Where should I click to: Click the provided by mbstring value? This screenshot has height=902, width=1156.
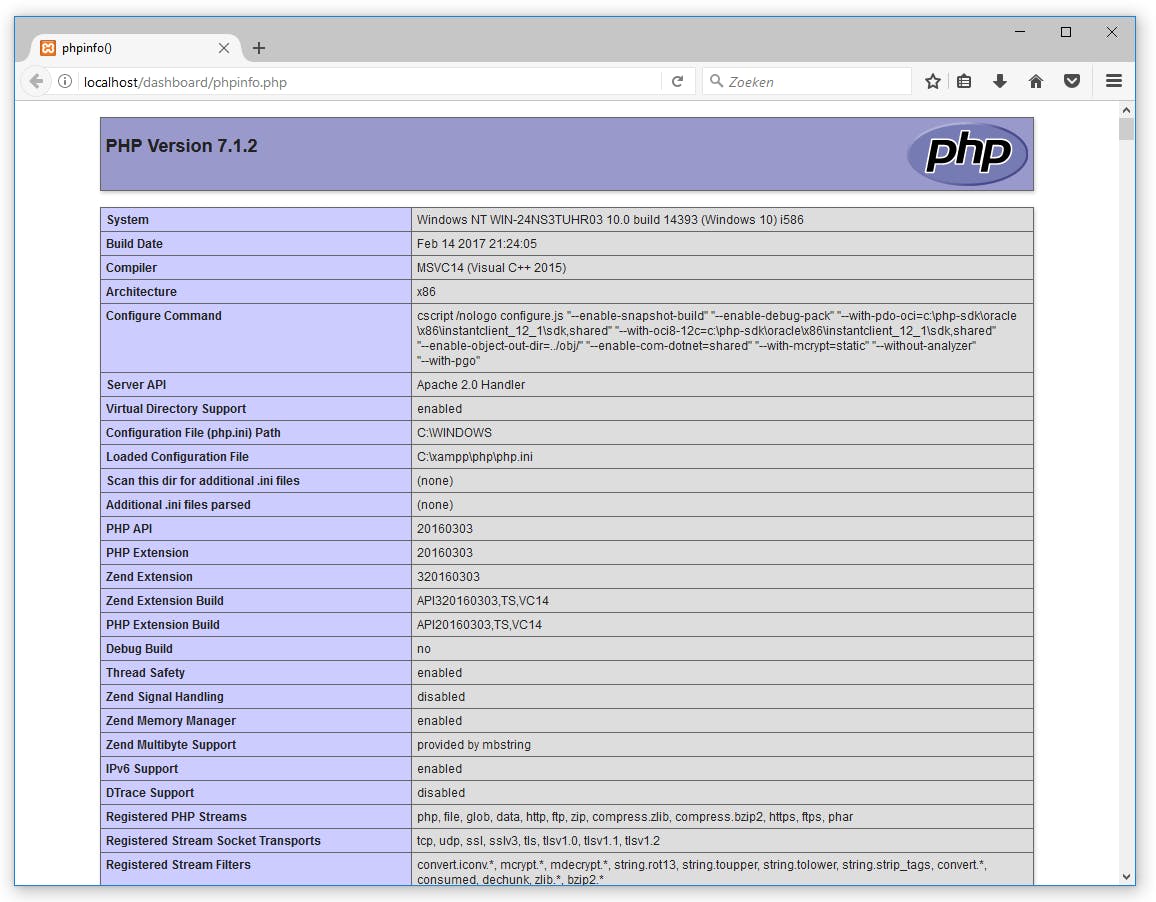pos(474,745)
